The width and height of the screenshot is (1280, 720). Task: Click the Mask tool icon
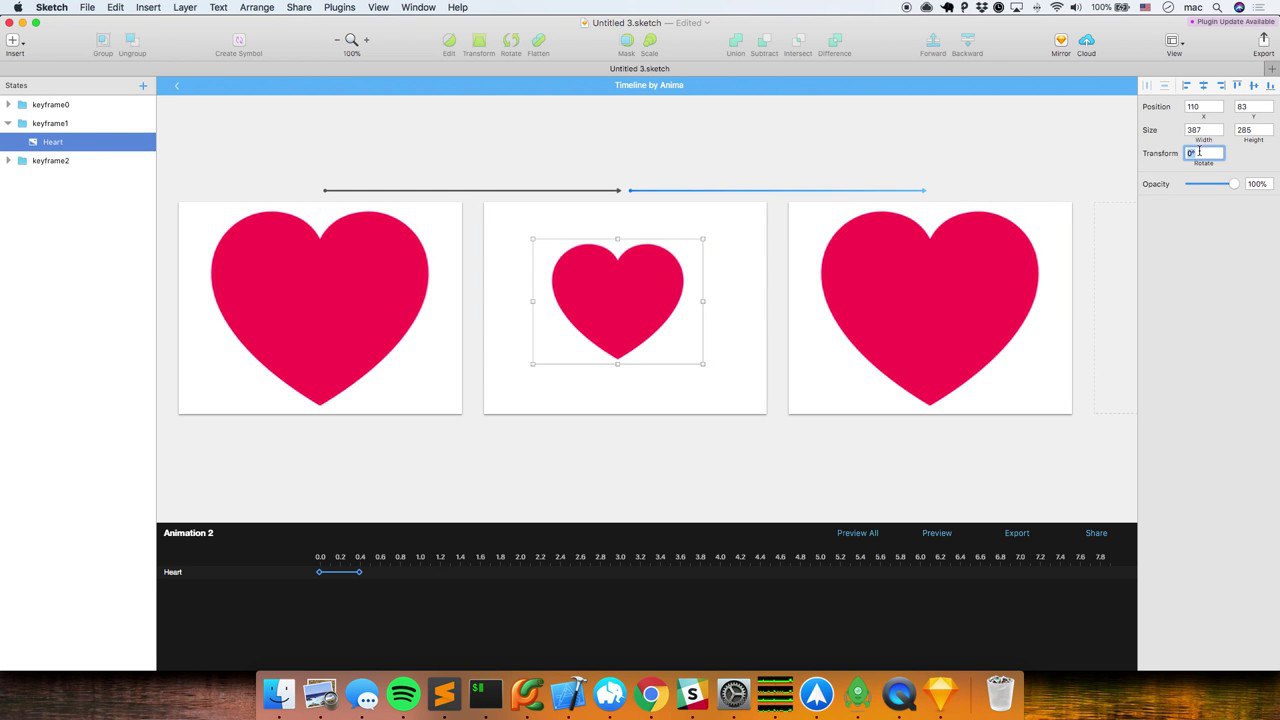(626, 40)
